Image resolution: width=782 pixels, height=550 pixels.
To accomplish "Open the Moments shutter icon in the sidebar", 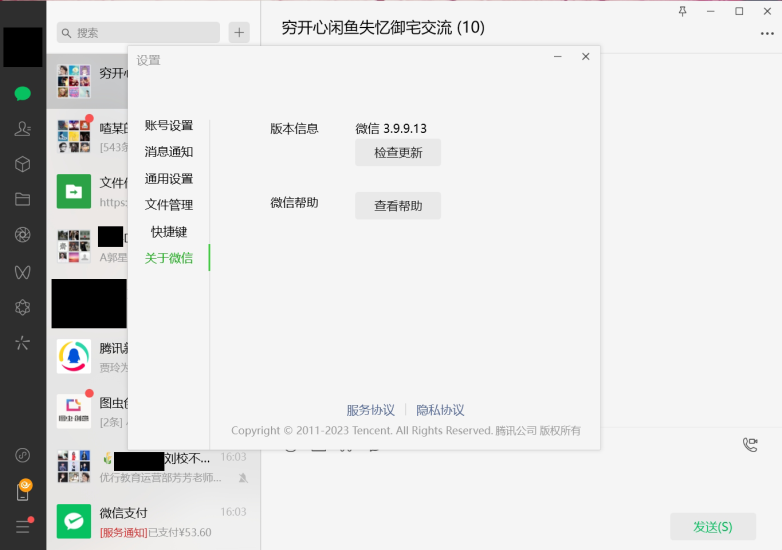I will [22, 235].
